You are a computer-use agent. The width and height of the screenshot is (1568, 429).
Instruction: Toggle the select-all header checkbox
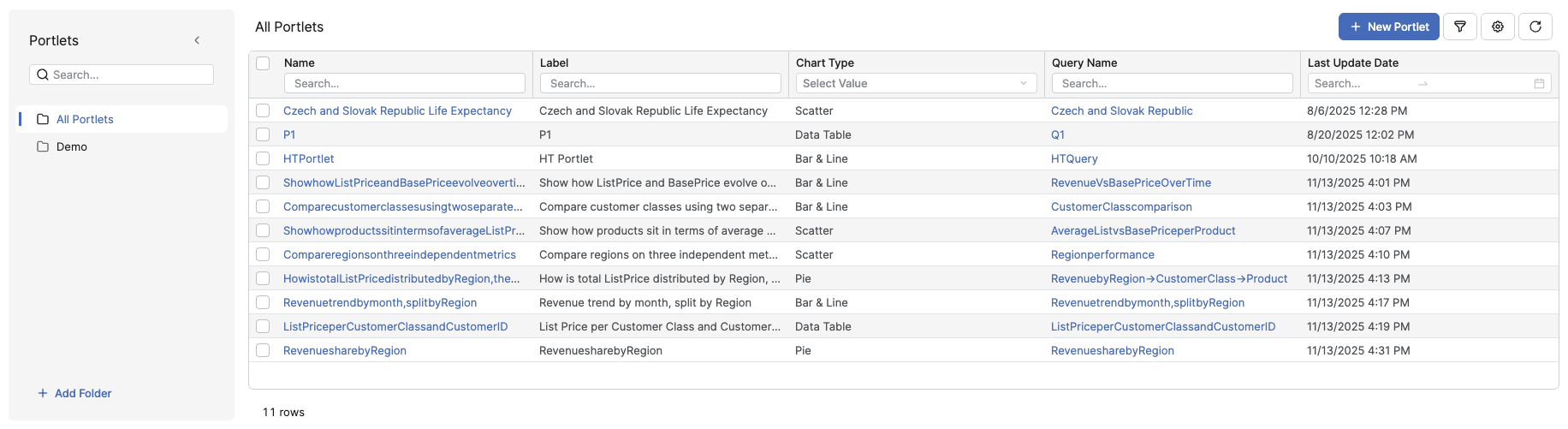click(x=263, y=63)
